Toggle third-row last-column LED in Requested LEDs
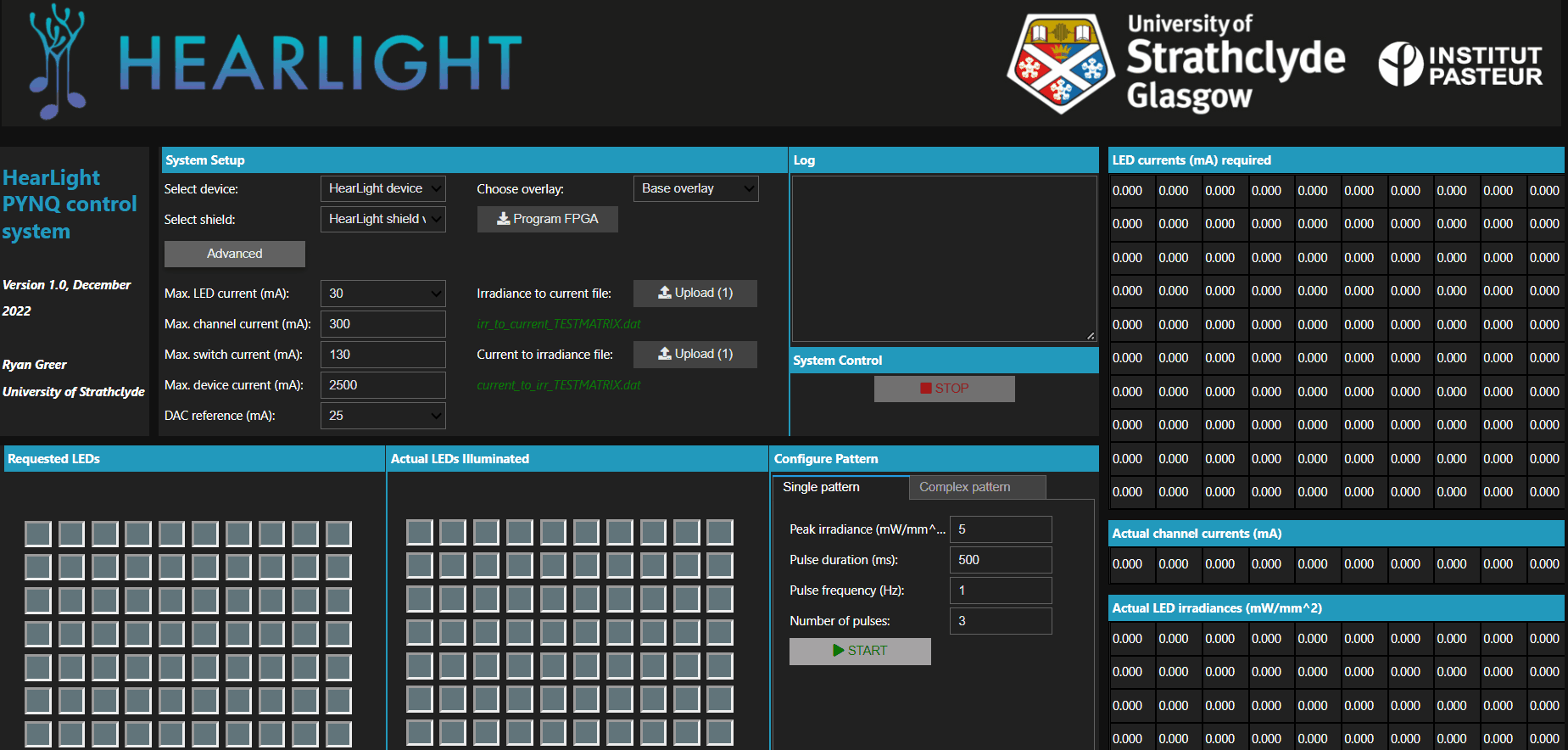Viewport: 1568px width, 750px height. tap(338, 601)
